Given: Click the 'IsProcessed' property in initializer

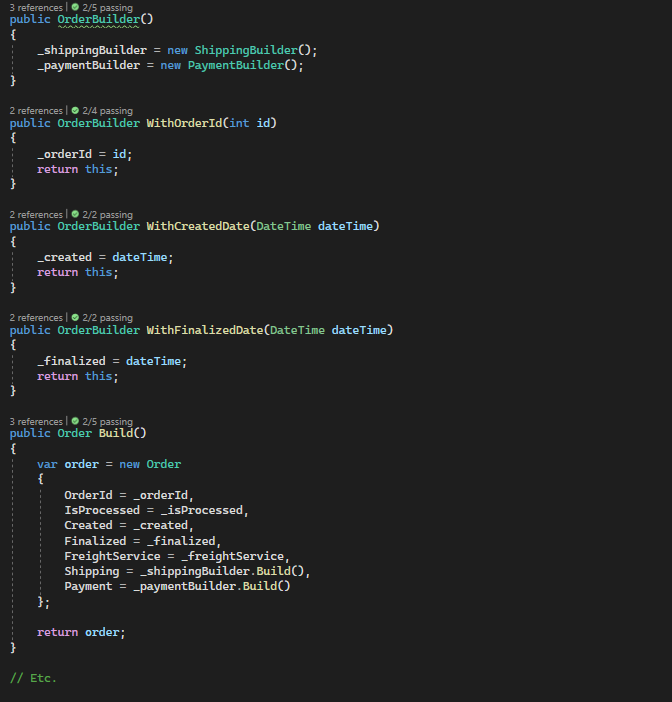Looking at the screenshot, I should pyautogui.click(x=102, y=510).
